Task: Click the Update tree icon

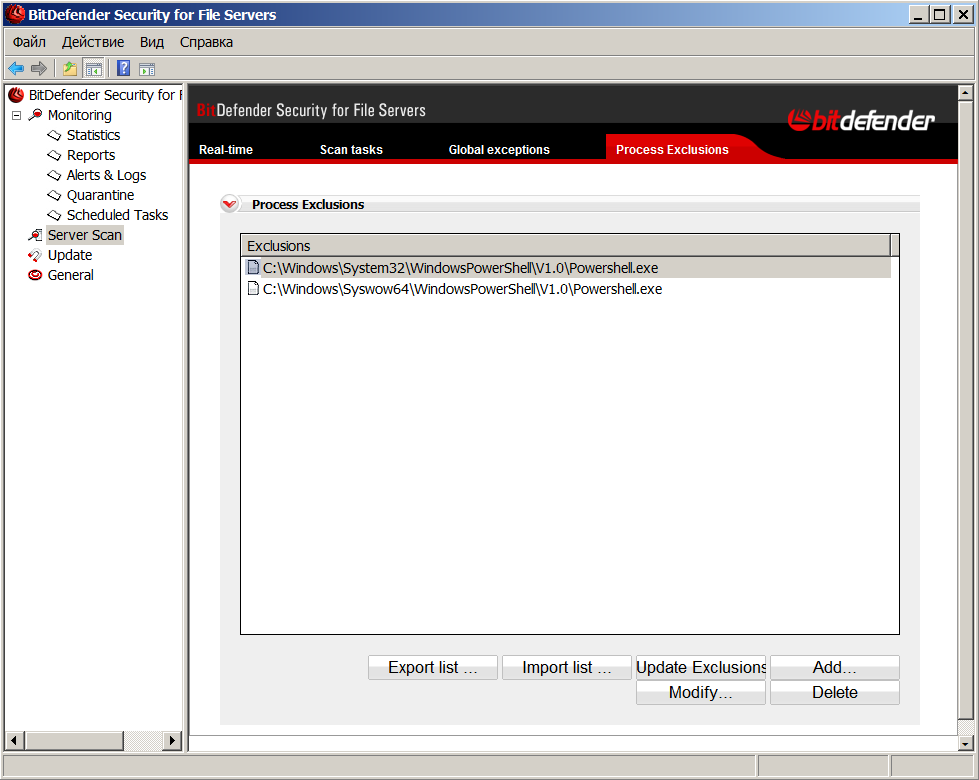Action: [35, 255]
